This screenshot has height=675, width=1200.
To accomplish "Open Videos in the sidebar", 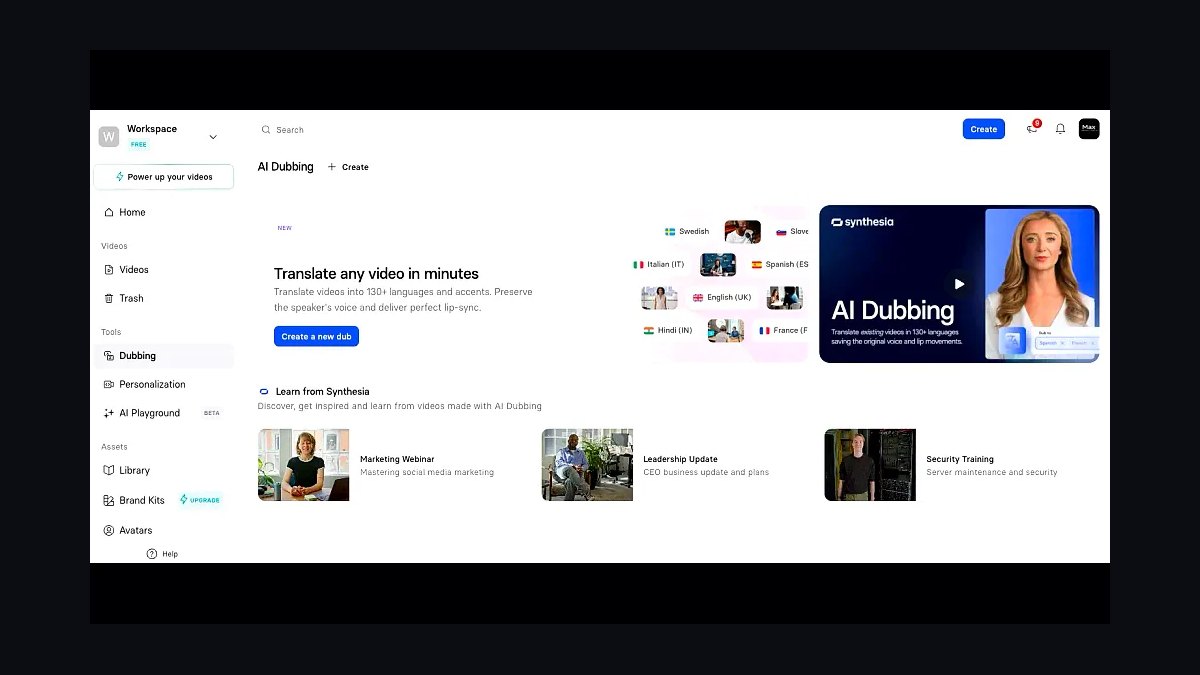I will click(164, 270).
